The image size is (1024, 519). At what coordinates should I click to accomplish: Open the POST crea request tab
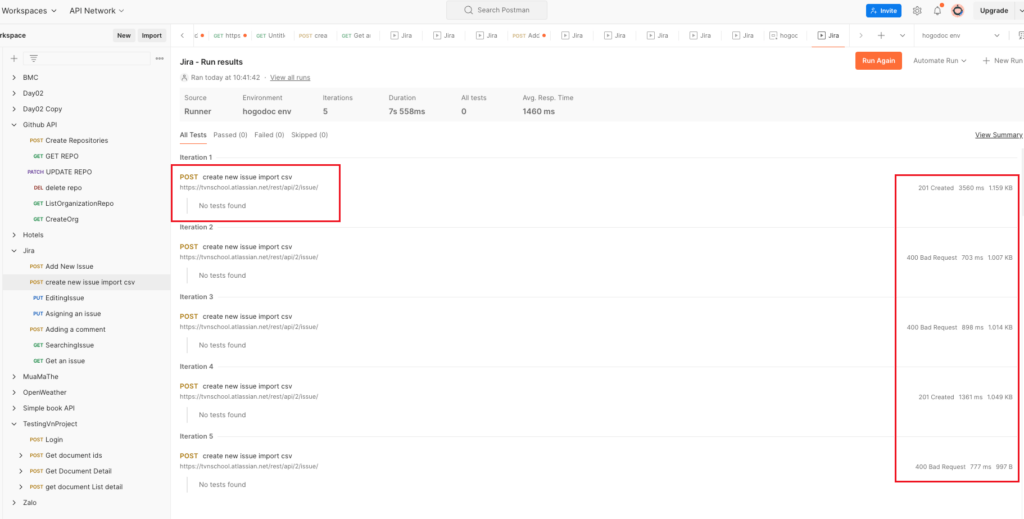(x=313, y=36)
